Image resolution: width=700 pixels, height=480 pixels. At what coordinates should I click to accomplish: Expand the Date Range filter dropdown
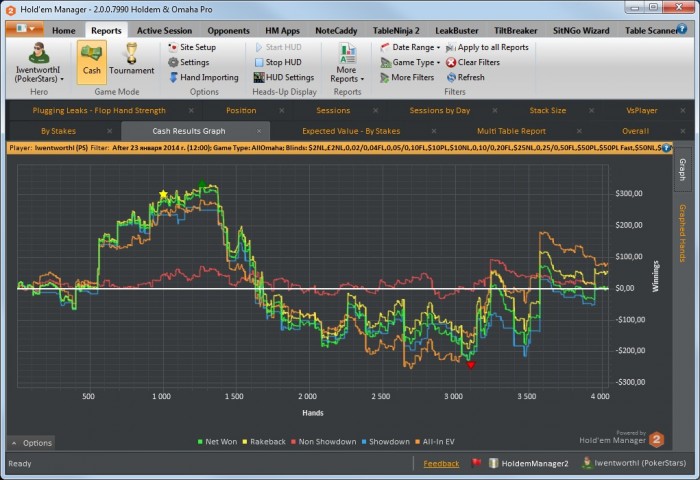pos(410,47)
